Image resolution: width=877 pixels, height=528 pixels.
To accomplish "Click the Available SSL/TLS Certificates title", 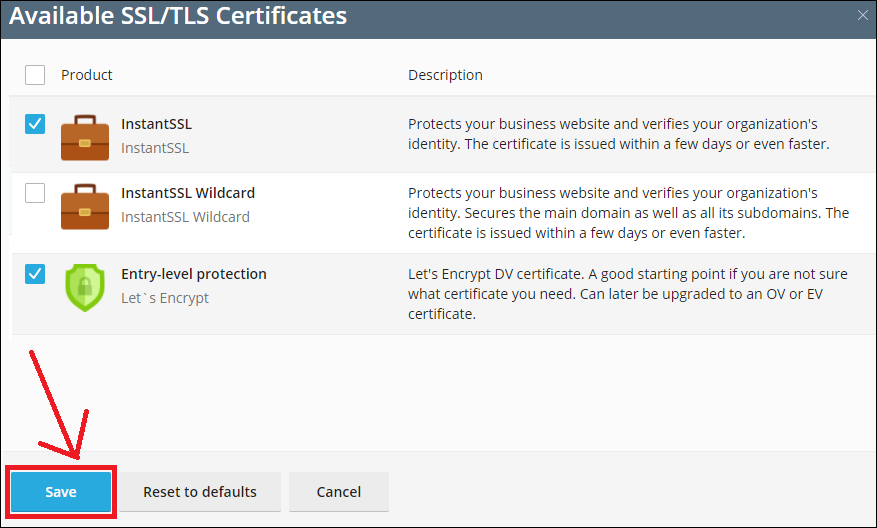I will pos(178,16).
